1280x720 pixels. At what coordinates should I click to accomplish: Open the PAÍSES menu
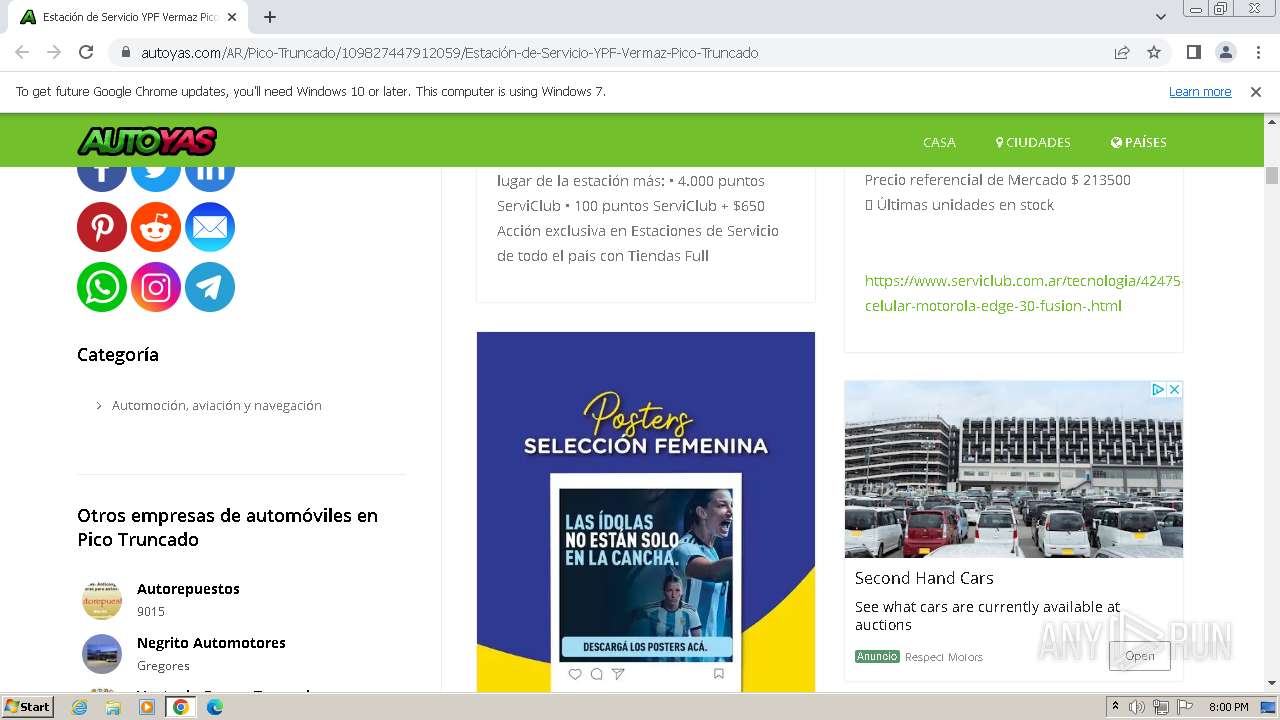1138,142
